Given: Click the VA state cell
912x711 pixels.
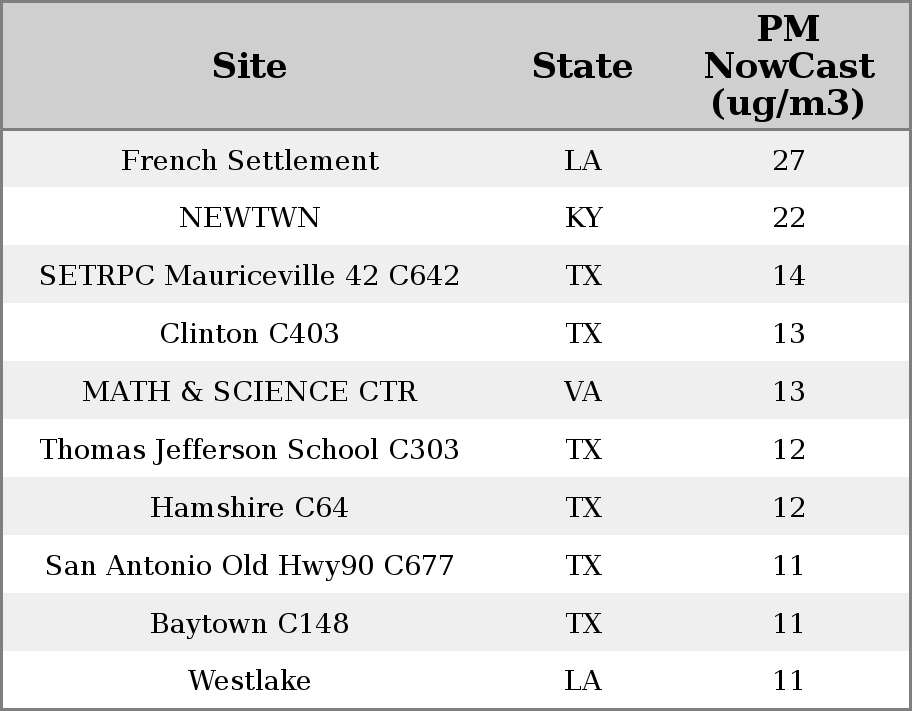Looking at the screenshot, I should tap(583, 391).
